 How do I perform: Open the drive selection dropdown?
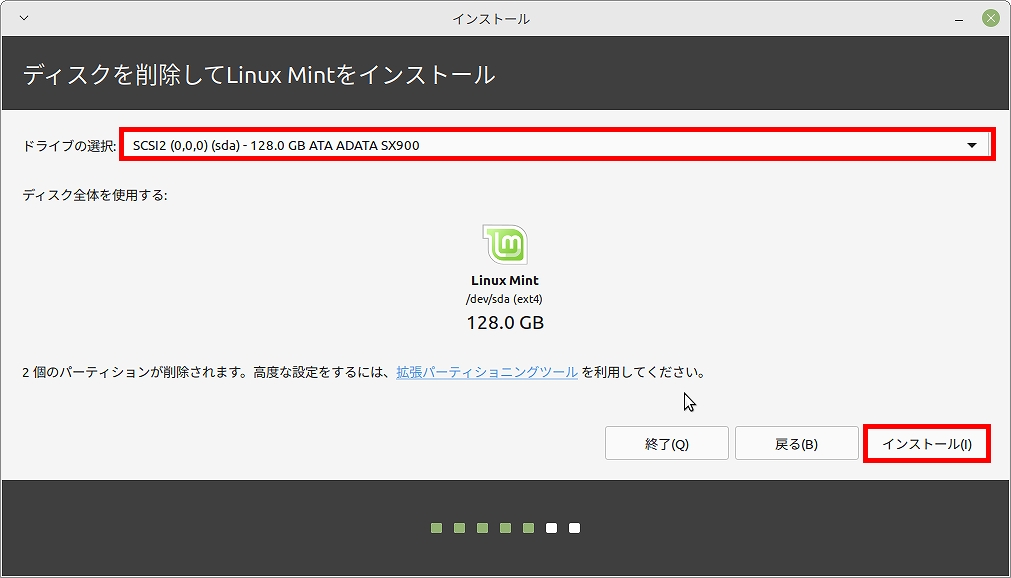(x=556, y=146)
